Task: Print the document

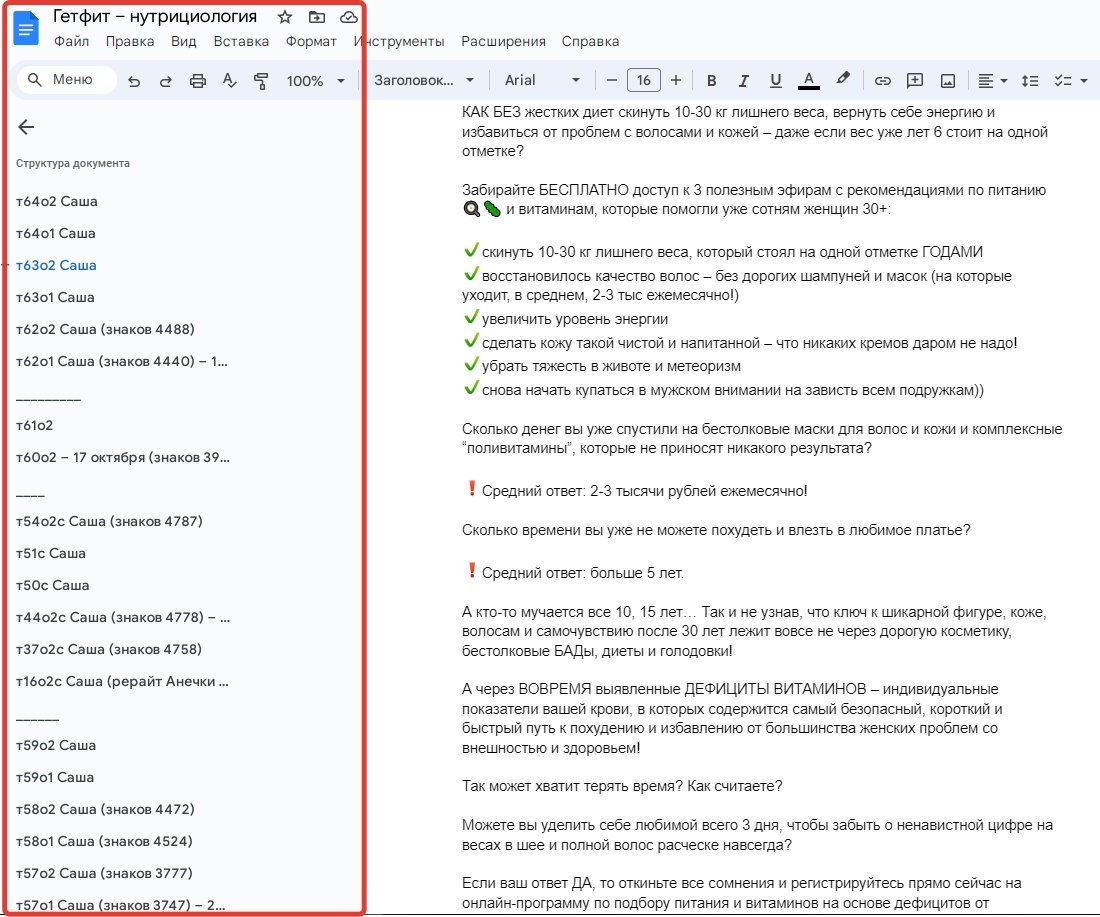Action: (x=198, y=81)
